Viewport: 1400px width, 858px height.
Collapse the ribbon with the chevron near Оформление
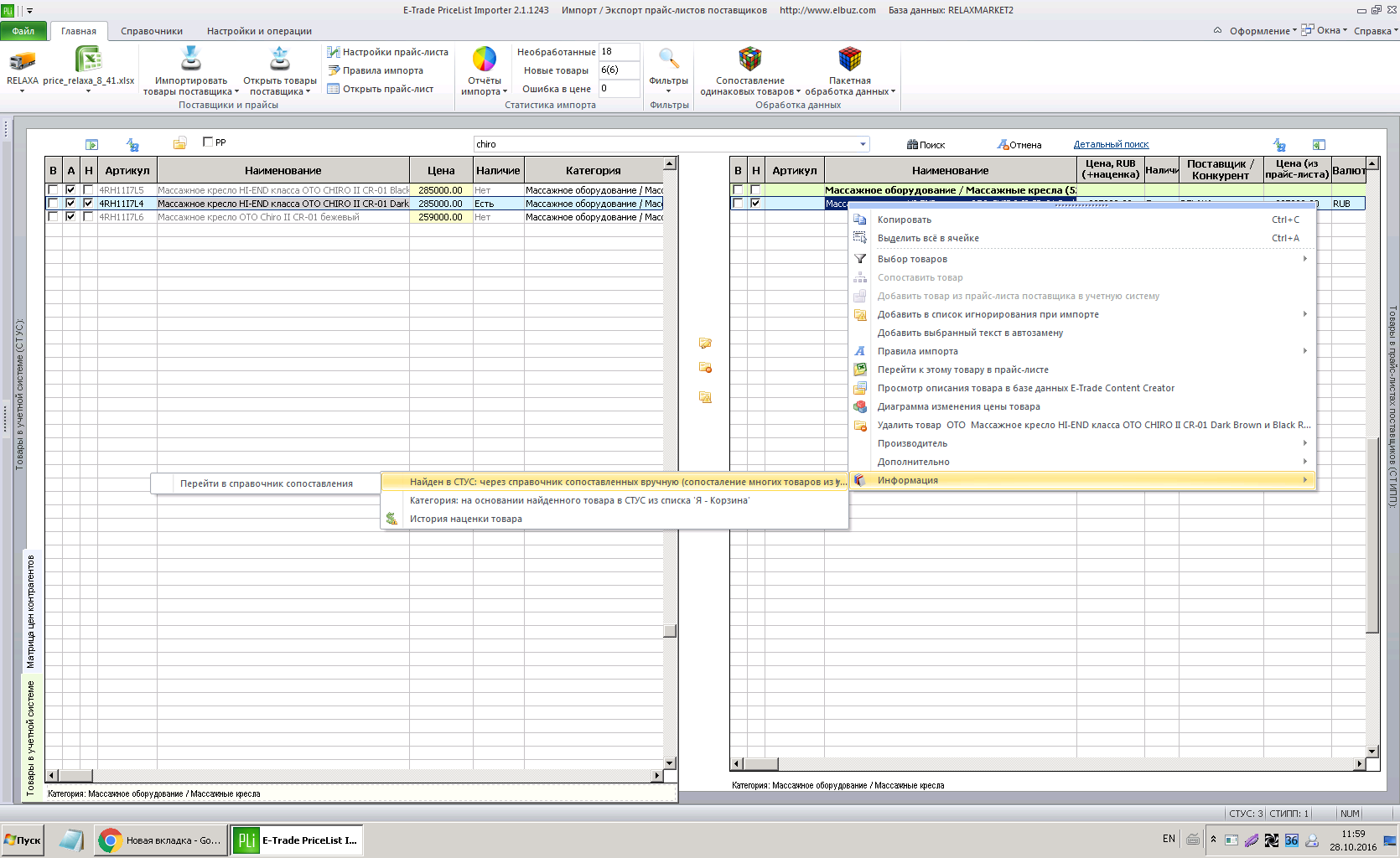1217,31
